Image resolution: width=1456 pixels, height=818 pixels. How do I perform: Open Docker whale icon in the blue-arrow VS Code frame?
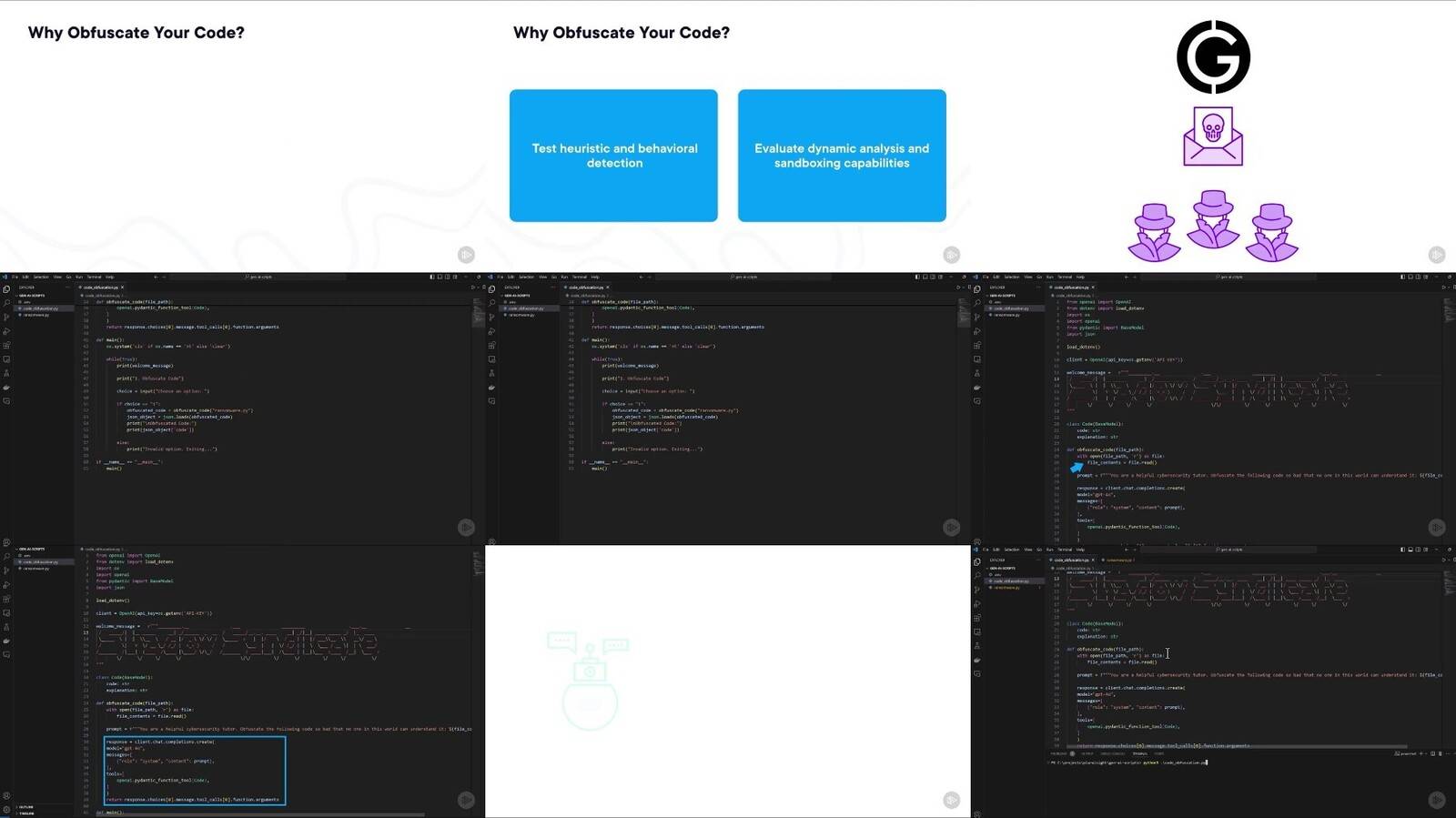tap(977, 388)
